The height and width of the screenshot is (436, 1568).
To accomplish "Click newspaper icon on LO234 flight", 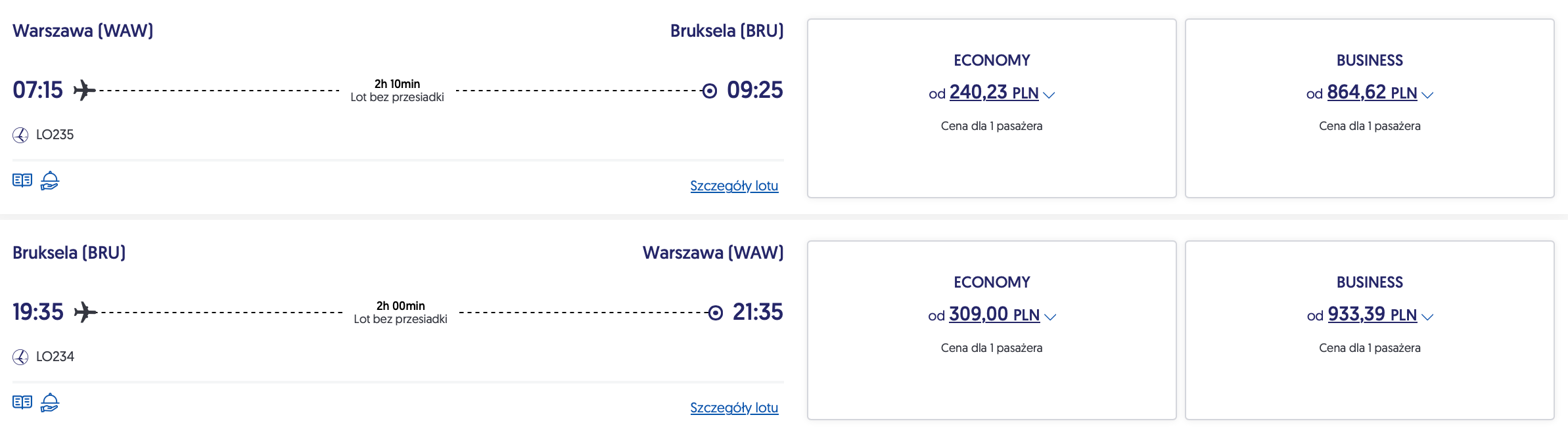I will coord(22,403).
